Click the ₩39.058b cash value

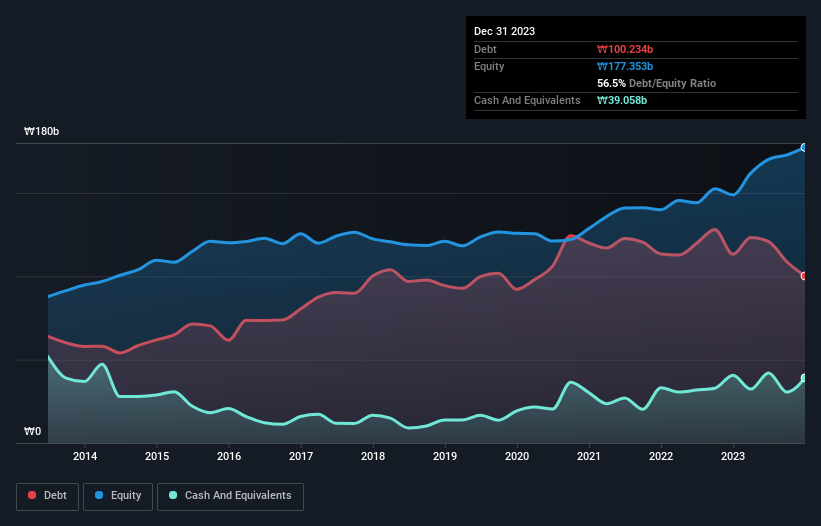pyautogui.click(x=622, y=100)
